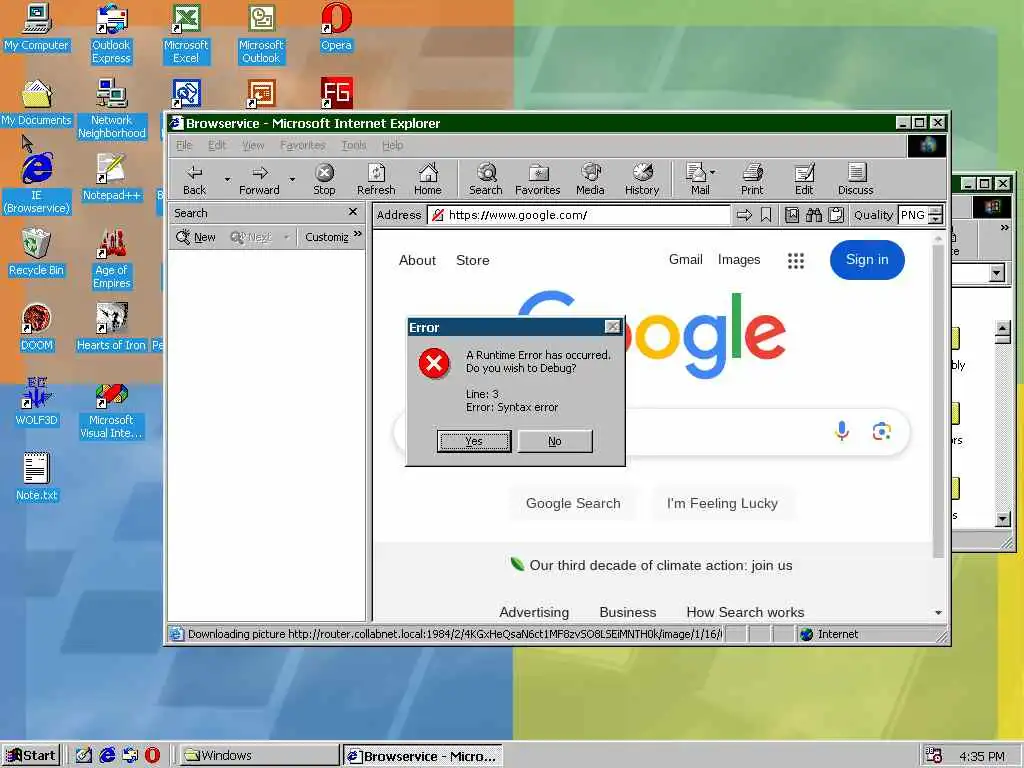This screenshot has width=1024, height=768.
Task: Select the Recycle Bin desktop icon
Action: click(x=37, y=252)
